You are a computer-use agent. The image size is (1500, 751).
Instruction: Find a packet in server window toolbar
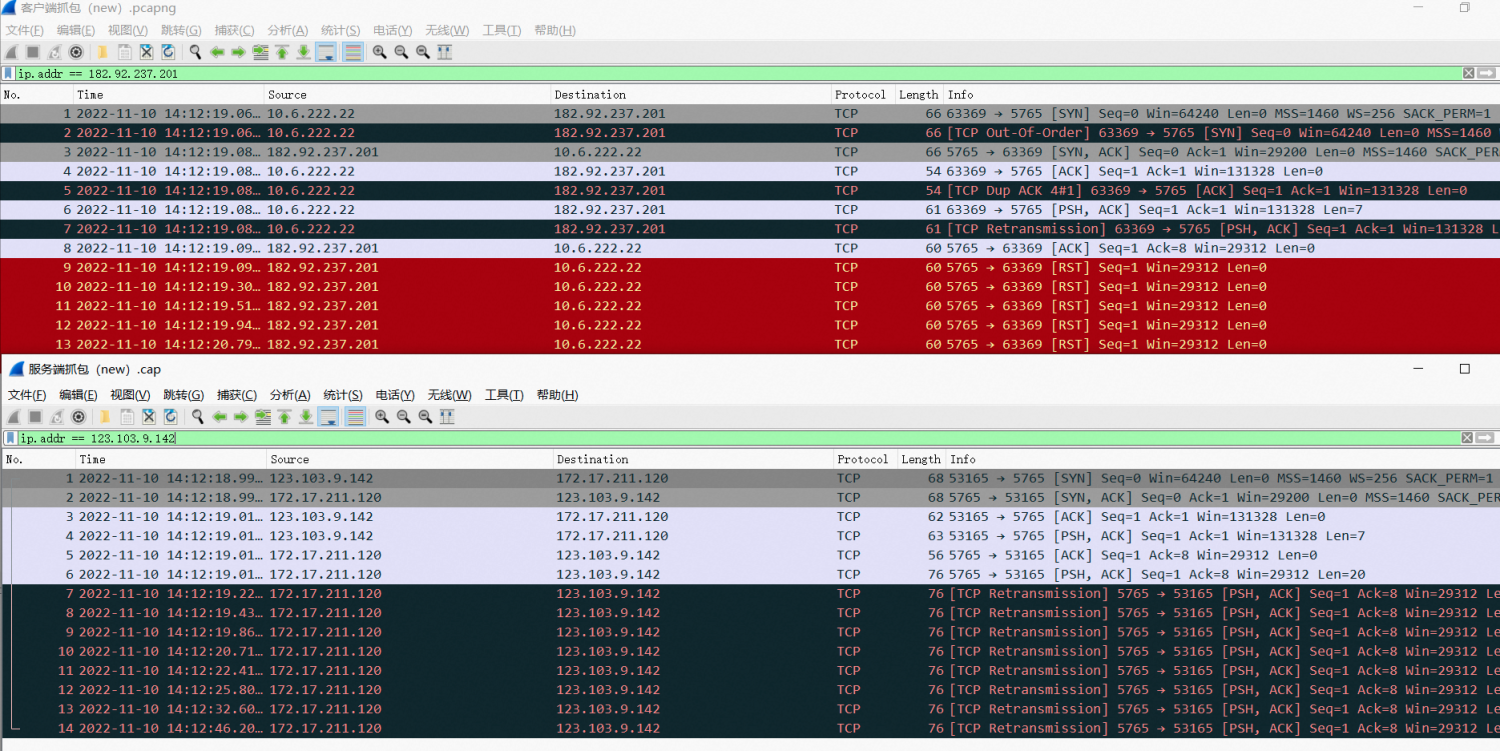(197, 417)
